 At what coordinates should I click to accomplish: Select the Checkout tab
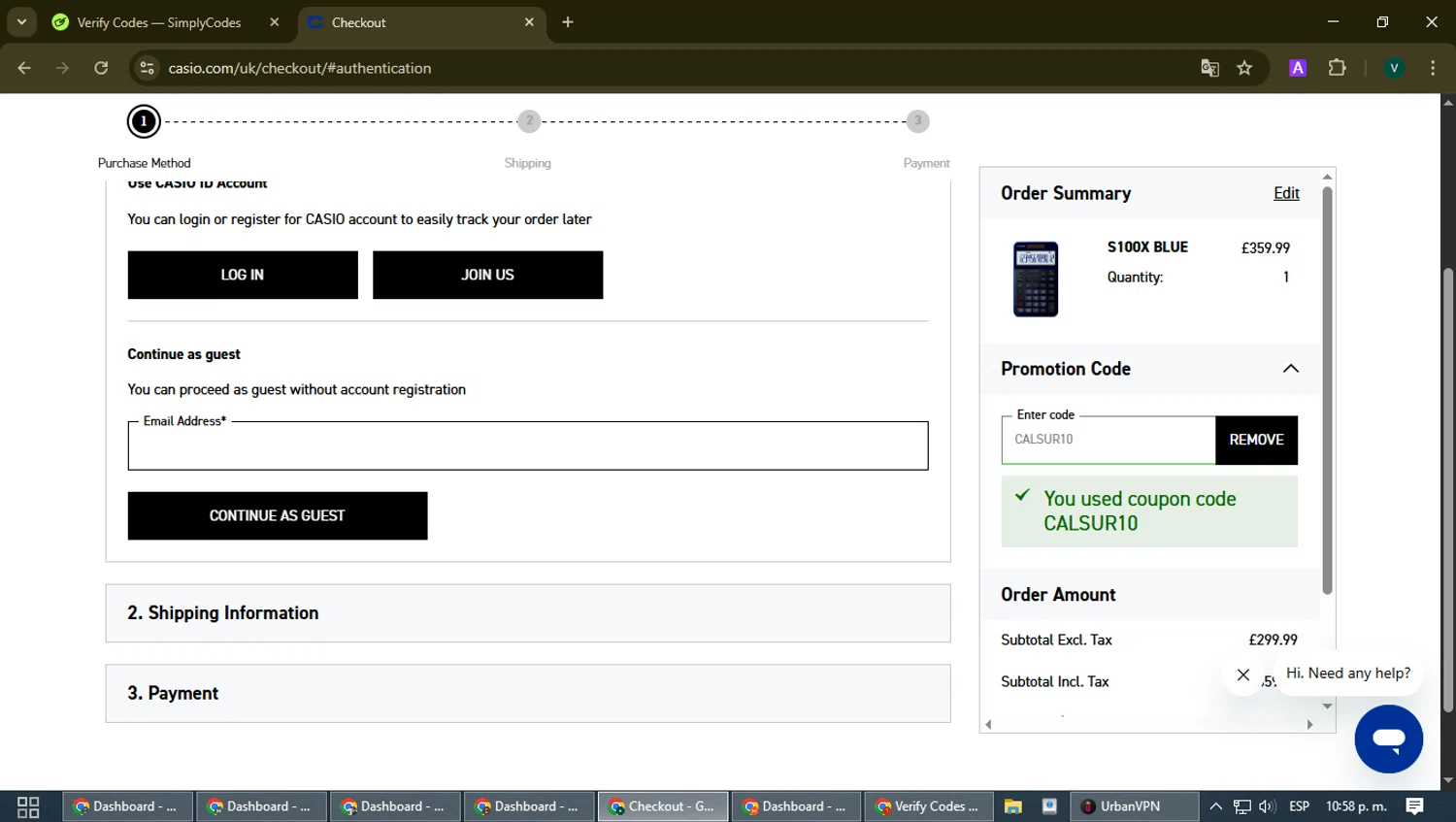pyautogui.click(x=420, y=22)
